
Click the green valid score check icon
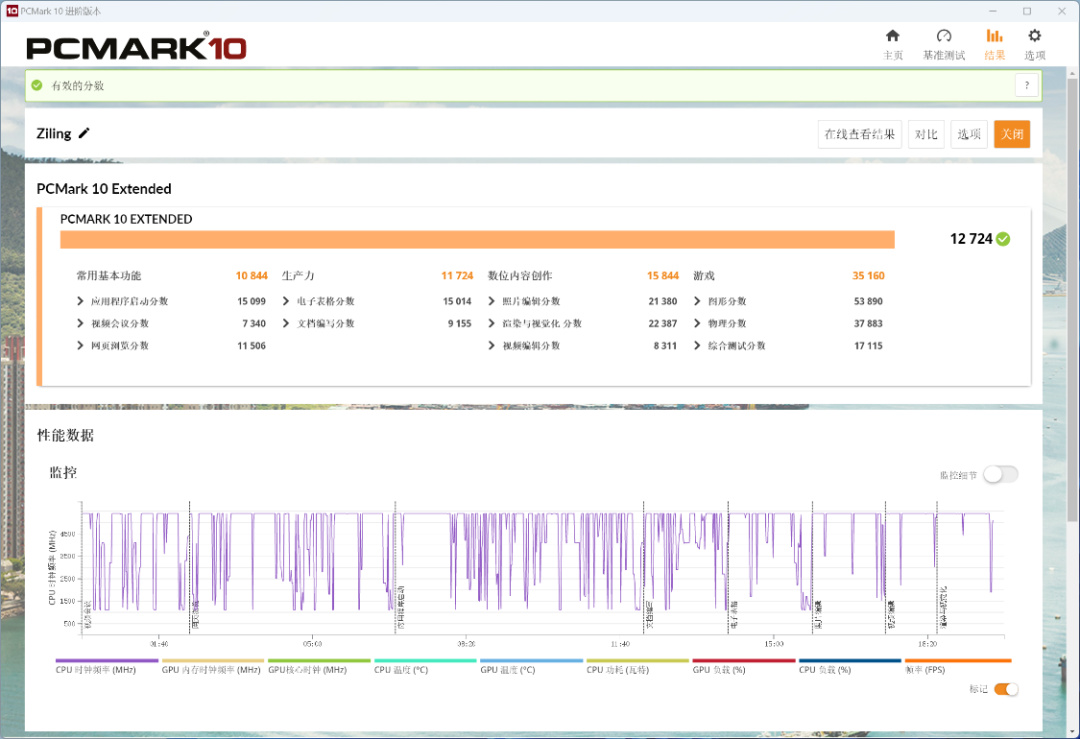pos(37,85)
